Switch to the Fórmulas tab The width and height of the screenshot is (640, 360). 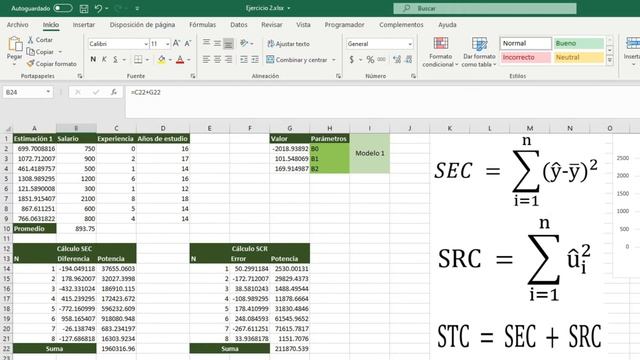pos(202,25)
